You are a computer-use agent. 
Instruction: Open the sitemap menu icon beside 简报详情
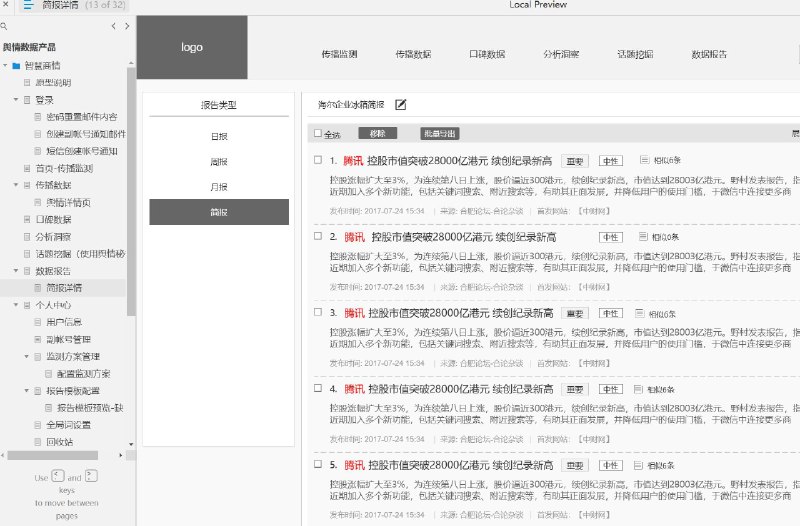[28, 5]
